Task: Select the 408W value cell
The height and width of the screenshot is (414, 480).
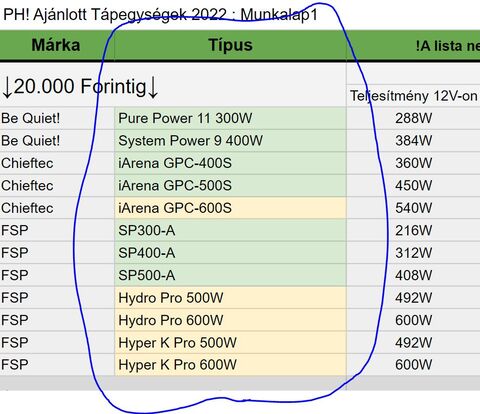Action: pyautogui.click(x=414, y=275)
